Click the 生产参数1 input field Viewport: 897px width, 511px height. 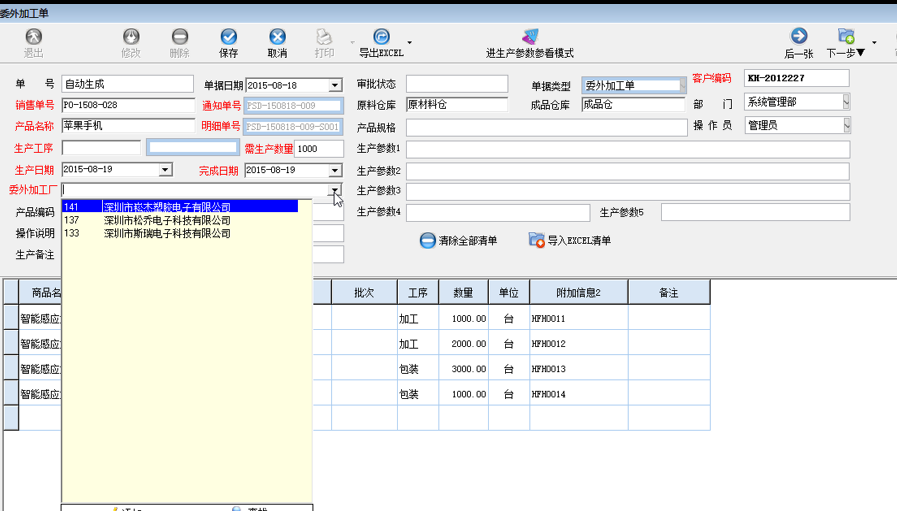coord(628,149)
